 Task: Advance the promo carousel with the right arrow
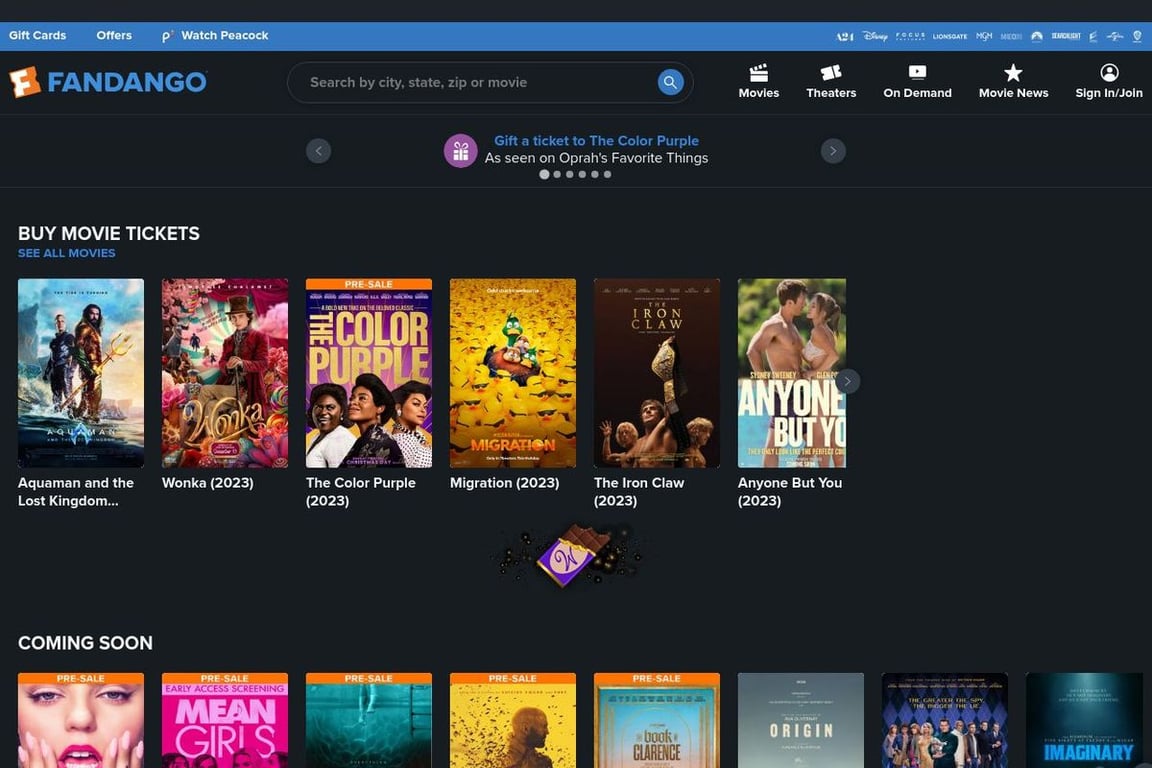coord(833,150)
